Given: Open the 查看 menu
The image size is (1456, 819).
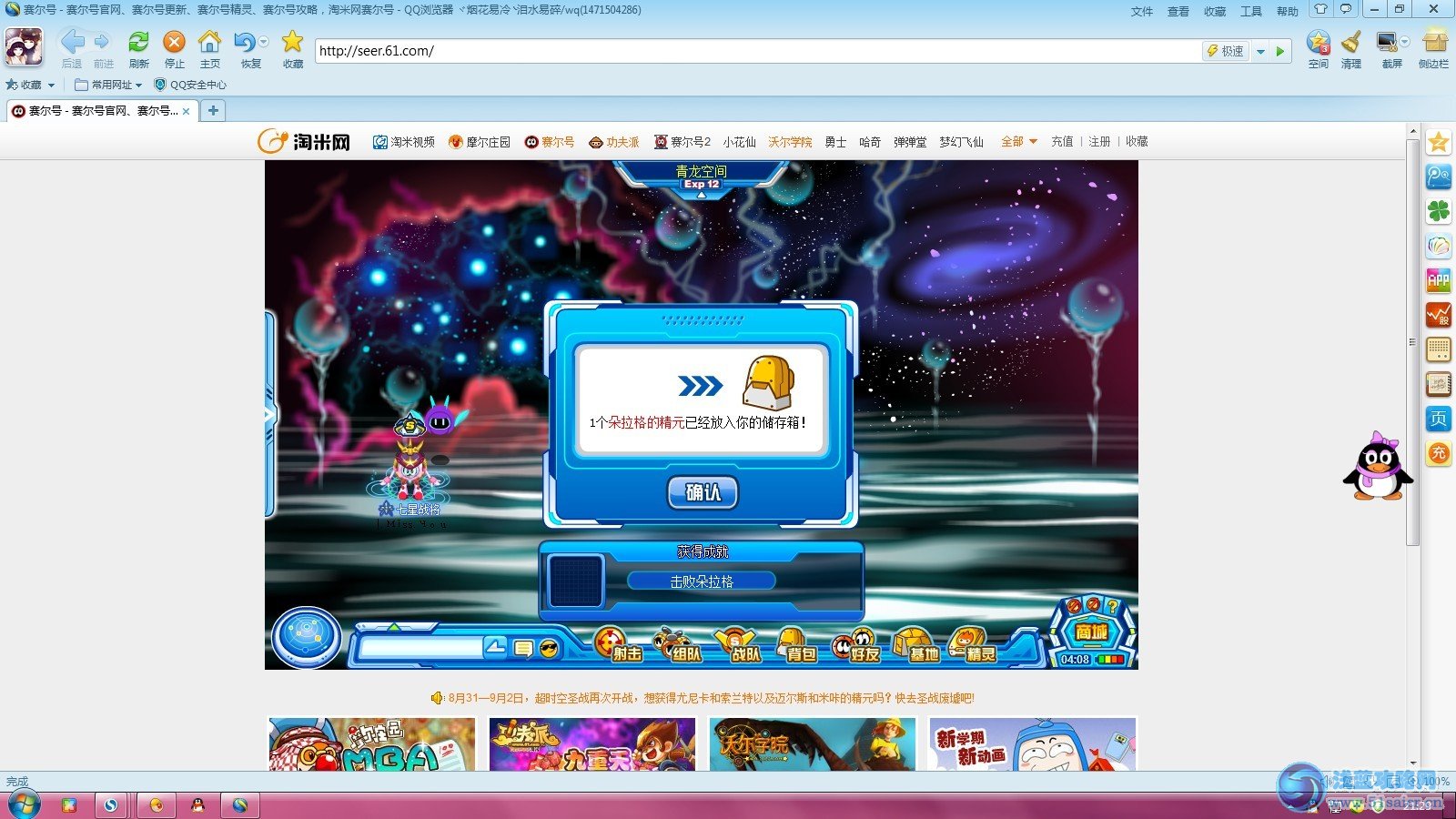Looking at the screenshot, I should click(1178, 11).
